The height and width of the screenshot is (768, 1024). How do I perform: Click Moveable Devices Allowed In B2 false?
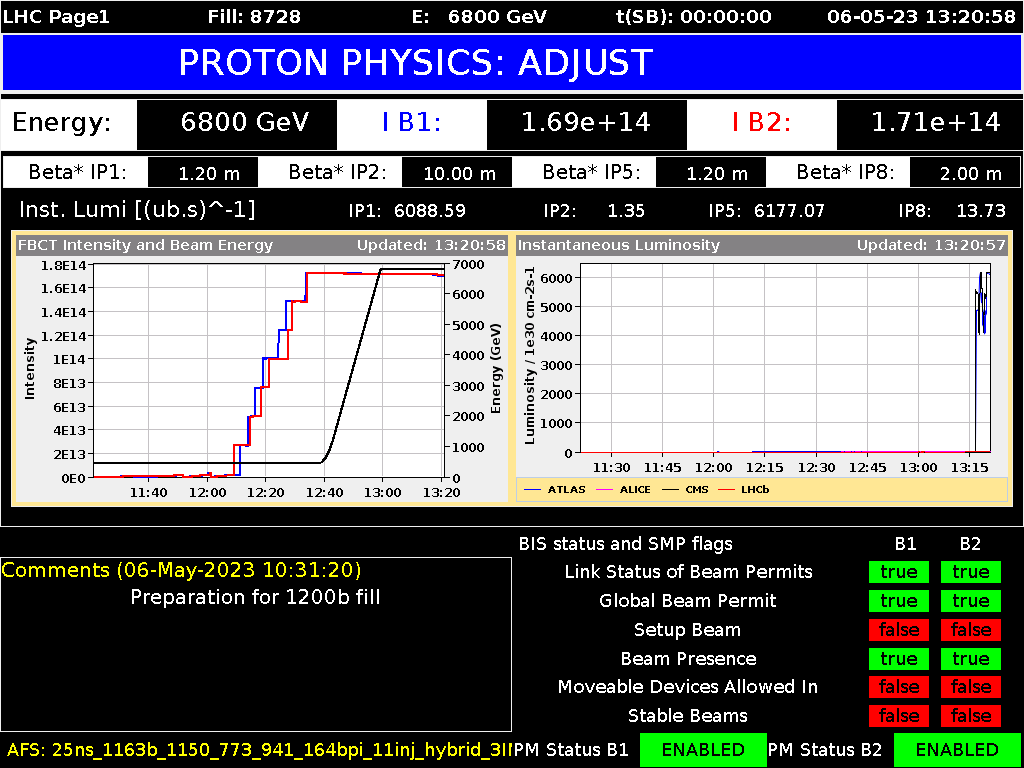tap(970, 687)
